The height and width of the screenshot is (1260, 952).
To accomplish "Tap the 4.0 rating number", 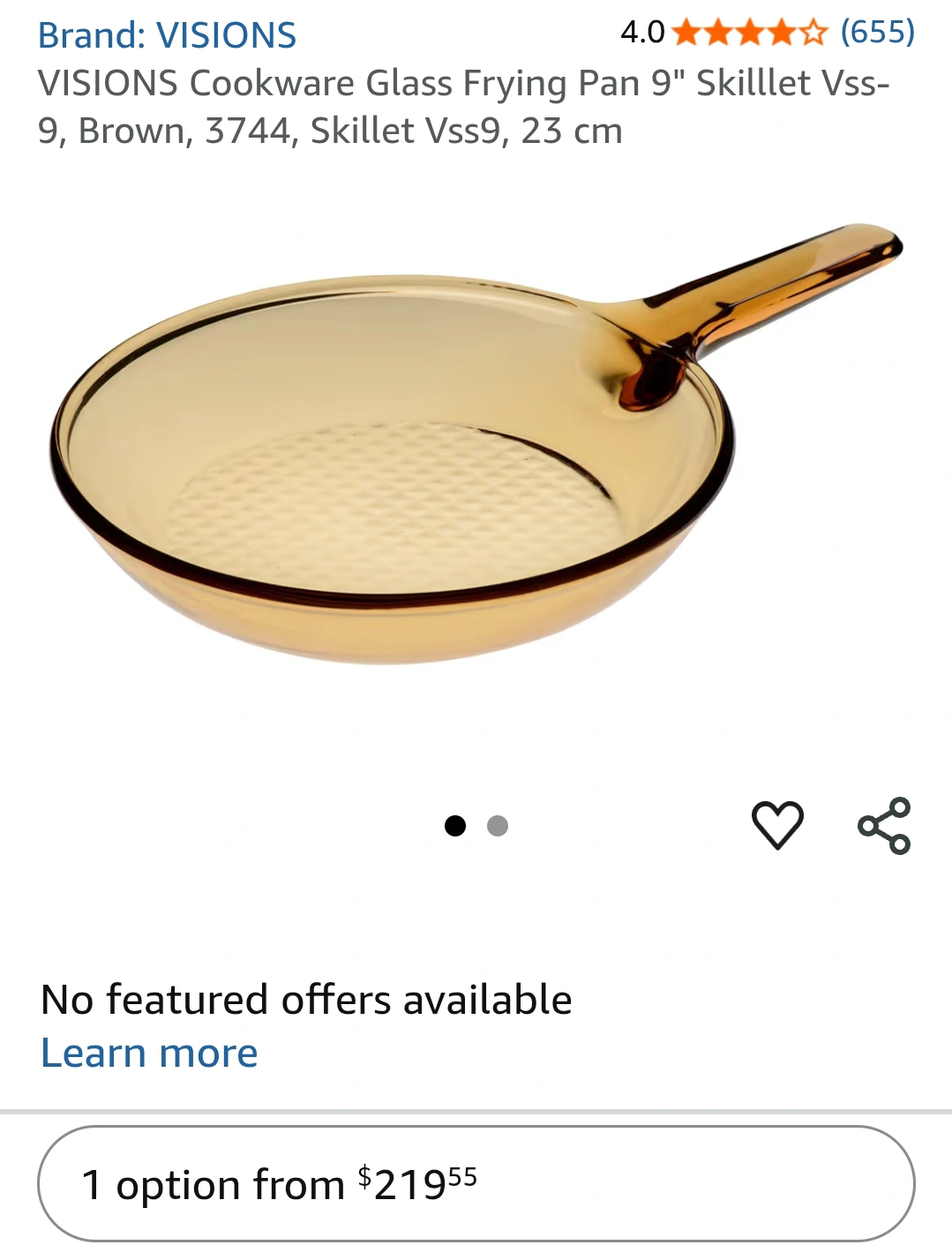I will pos(642,33).
